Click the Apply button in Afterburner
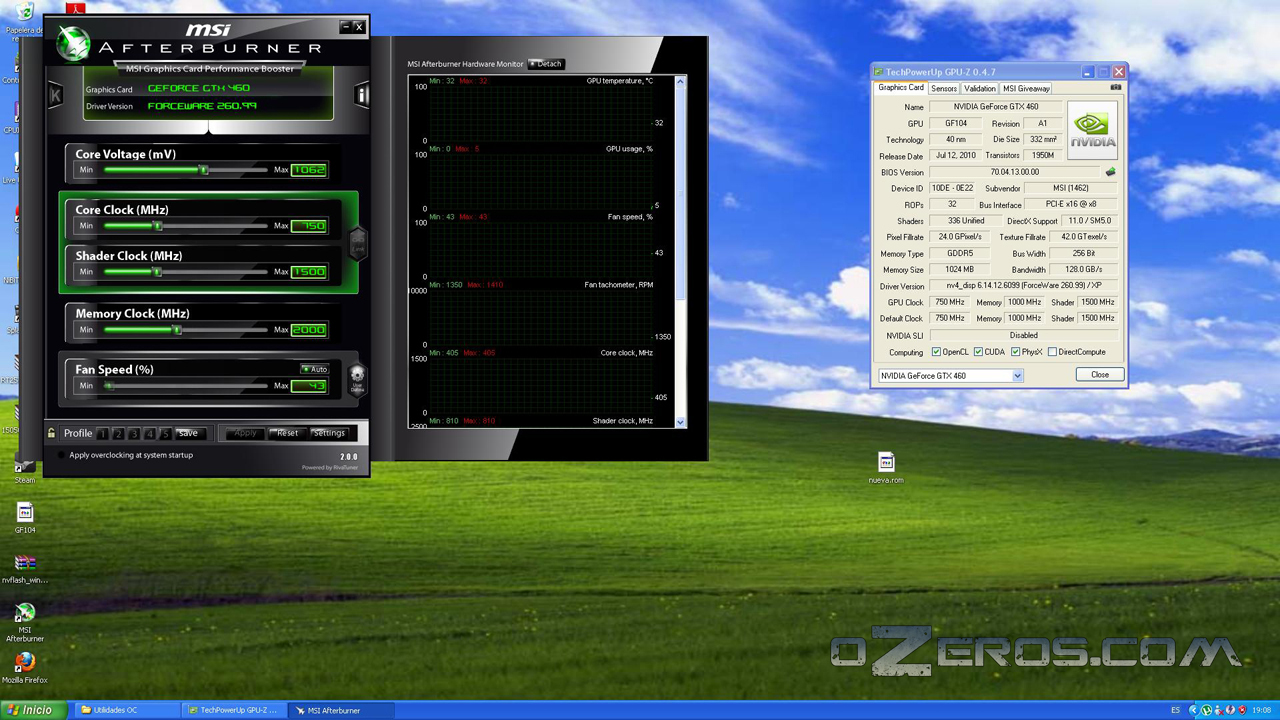 point(245,433)
